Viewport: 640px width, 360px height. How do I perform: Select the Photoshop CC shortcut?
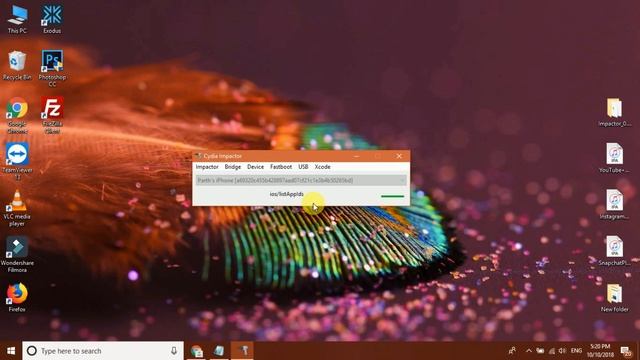coord(52,68)
